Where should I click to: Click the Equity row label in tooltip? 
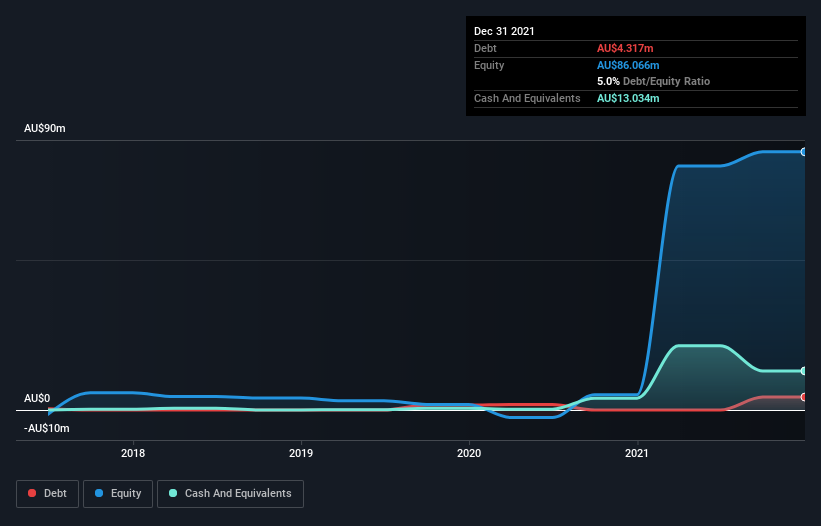point(489,65)
